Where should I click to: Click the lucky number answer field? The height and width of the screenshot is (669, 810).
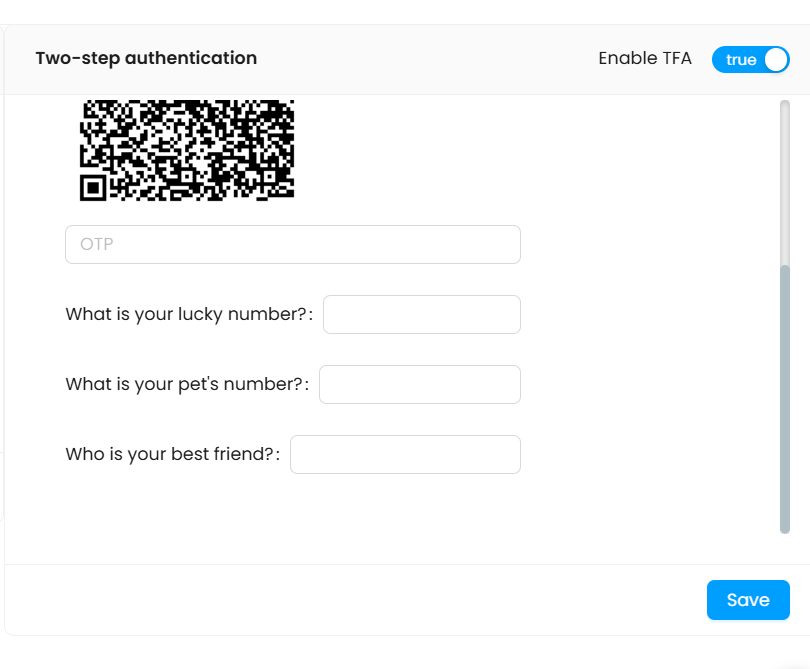point(421,315)
